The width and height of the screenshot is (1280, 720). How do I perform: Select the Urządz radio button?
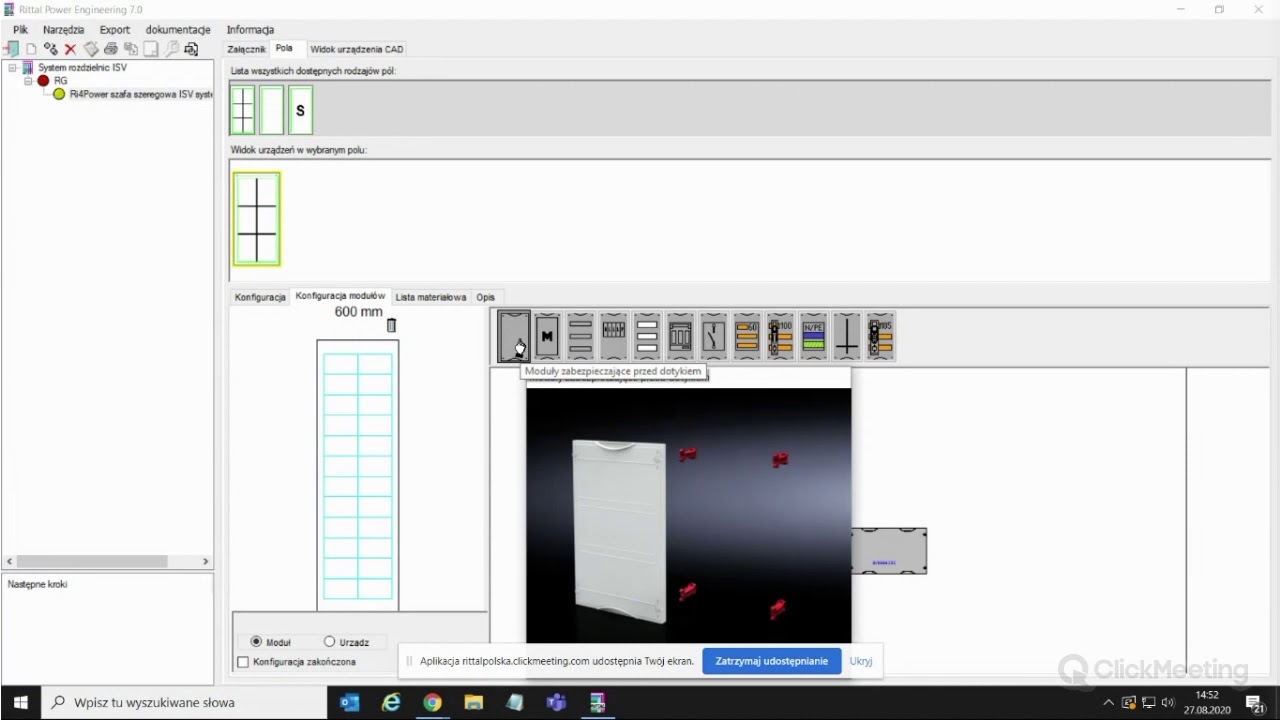pos(329,642)
